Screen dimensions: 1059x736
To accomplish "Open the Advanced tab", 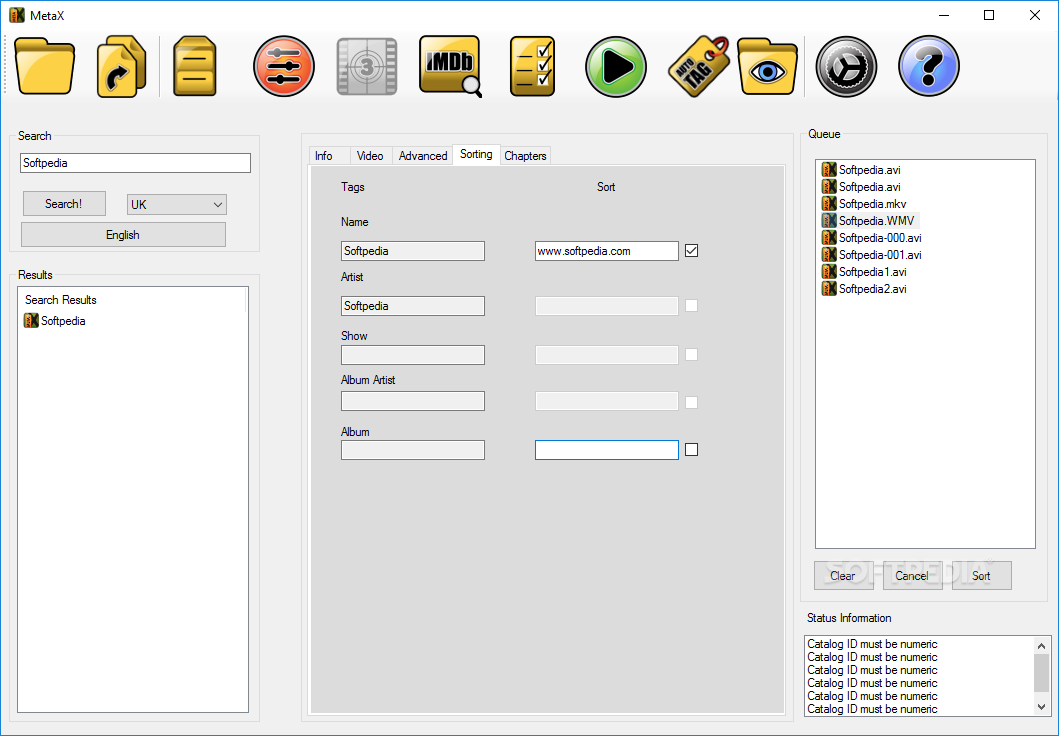I will tap(423, 155).
